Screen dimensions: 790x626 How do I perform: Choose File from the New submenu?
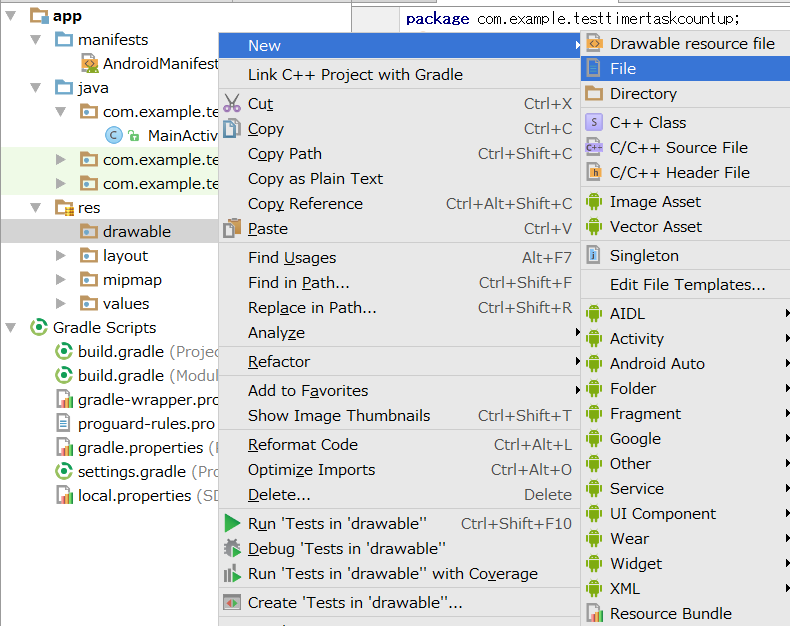click(x=622, y=69)
